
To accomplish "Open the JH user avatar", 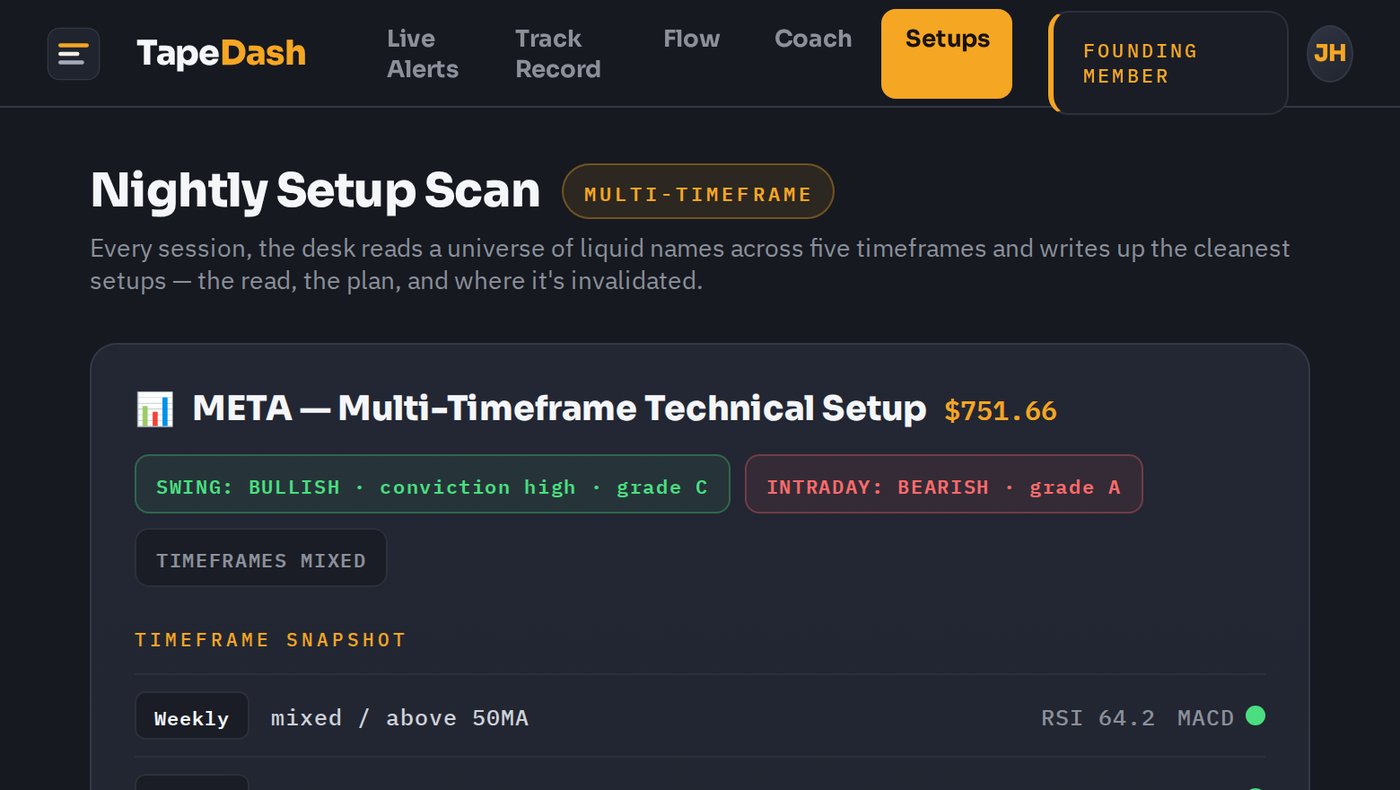I will tap(1330, 54).
